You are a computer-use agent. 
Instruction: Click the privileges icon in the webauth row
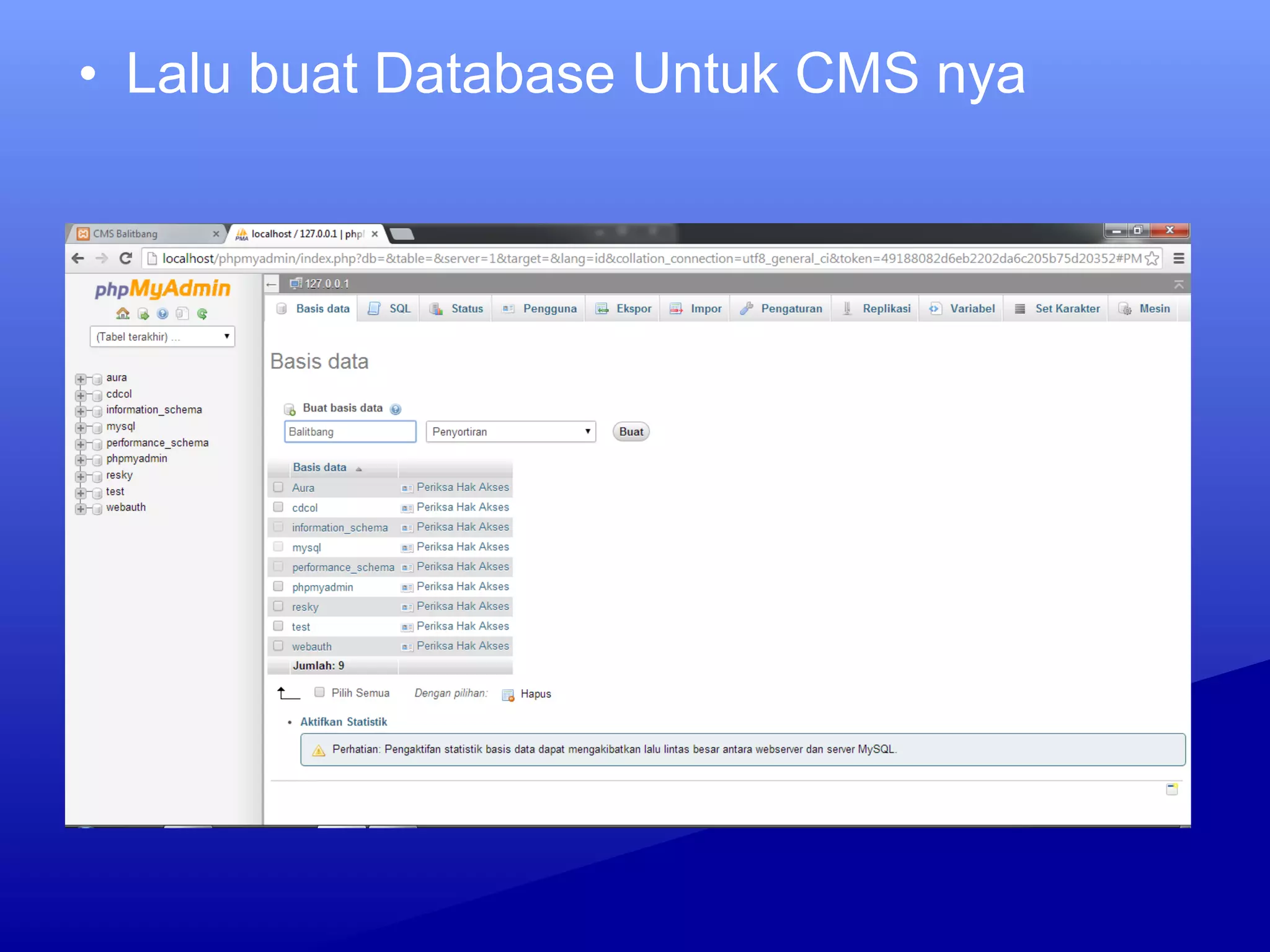click(x=407, y=647)
